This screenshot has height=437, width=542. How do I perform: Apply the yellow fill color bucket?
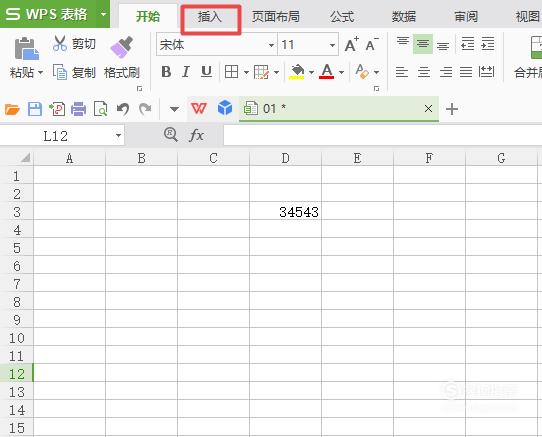coord(297,72)
